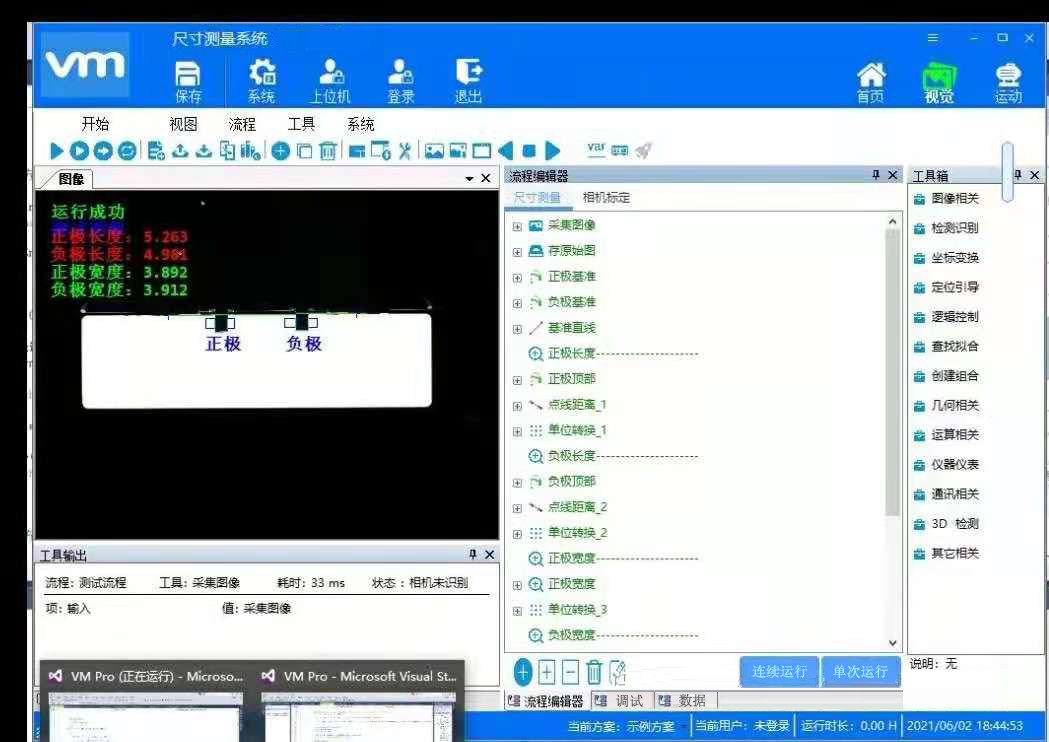Click the 单次运行 button
The height and width of the screenshot is (742, 1049).
coord(860,671)
